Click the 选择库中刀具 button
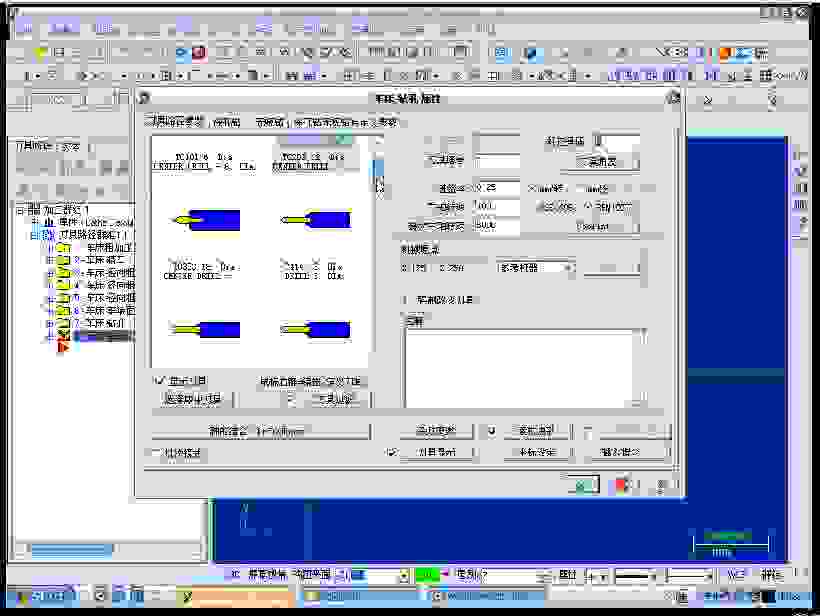 (x=193, y=399)
